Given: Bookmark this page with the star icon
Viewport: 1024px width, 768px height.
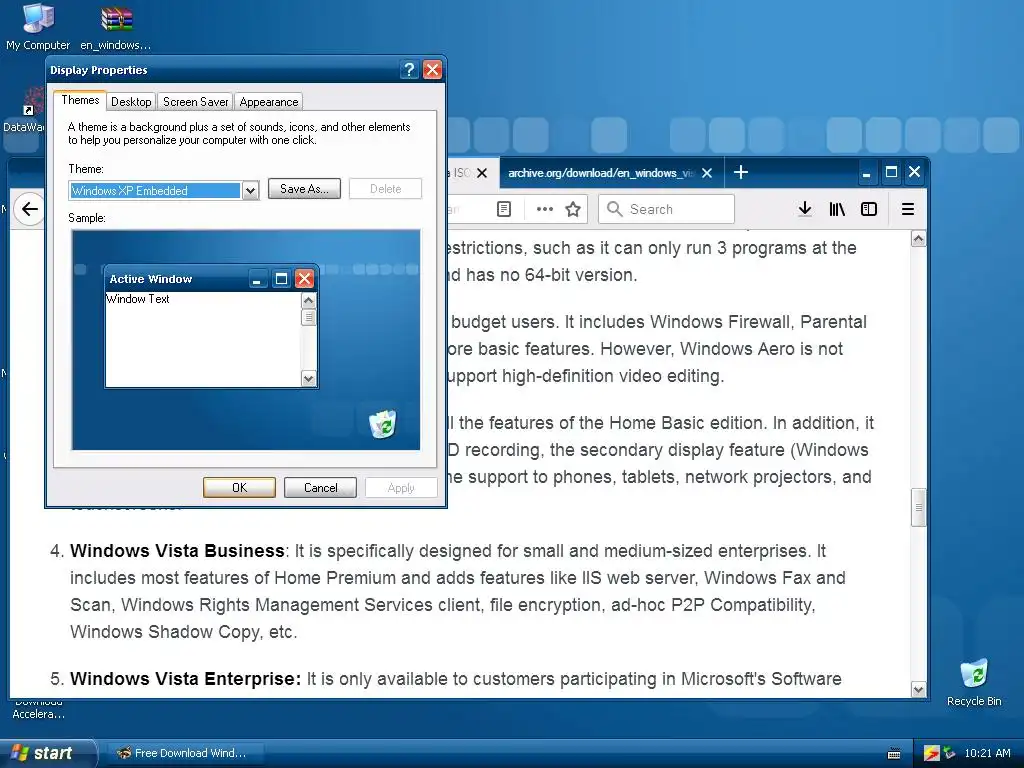Looking at the screenshot, I should click(573, 209).
